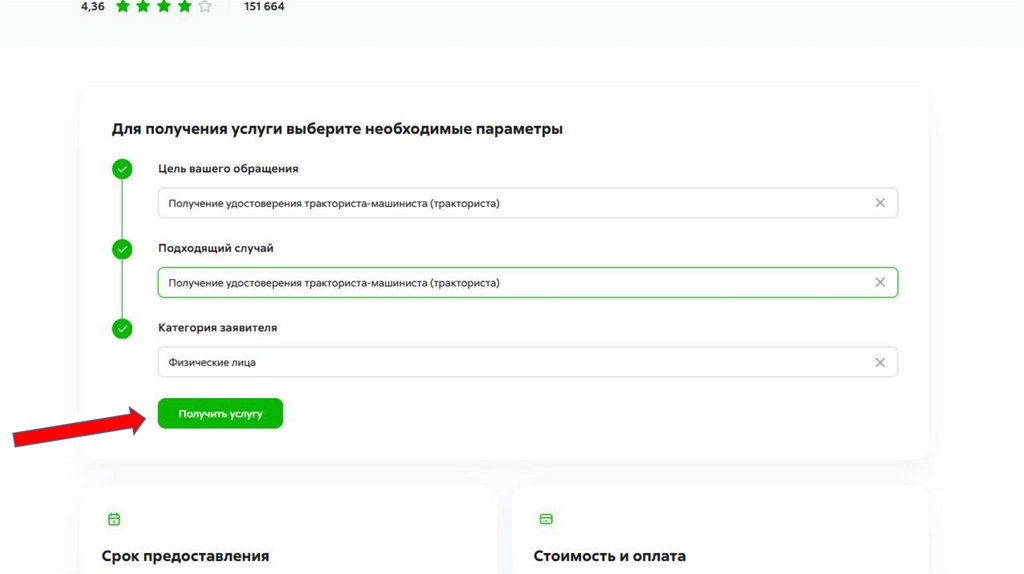Click the empty fifth rating star

click(x=205, y=7)
